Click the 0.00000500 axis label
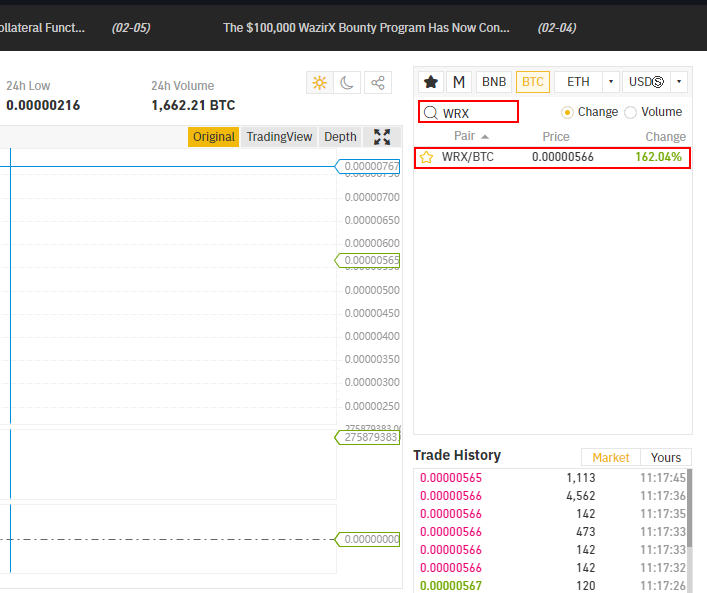707x593 pixels. 372,290
